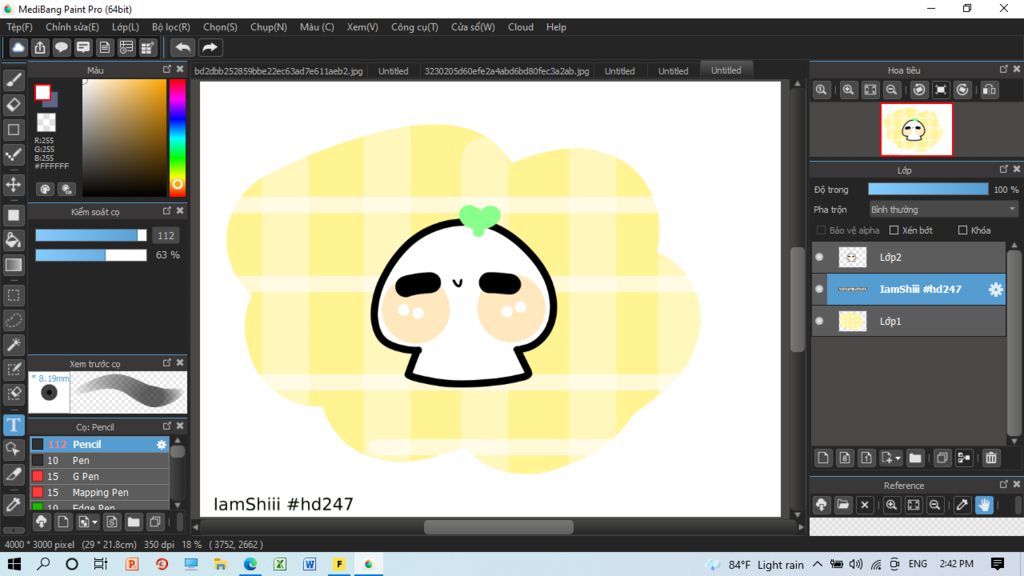
Task: Duplicate the selected layer
Action: 942,458
